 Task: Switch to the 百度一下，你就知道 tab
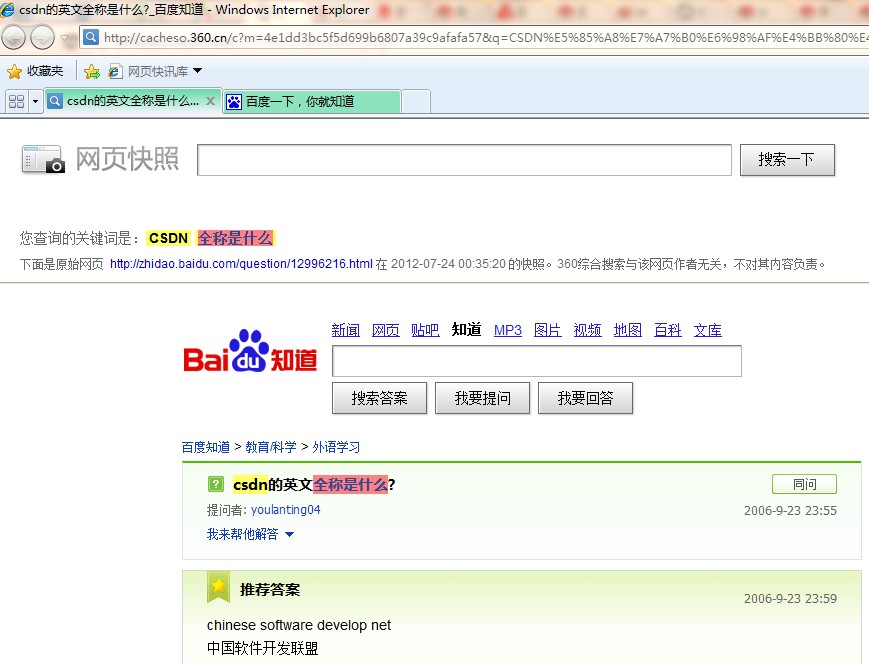[310, 101]
